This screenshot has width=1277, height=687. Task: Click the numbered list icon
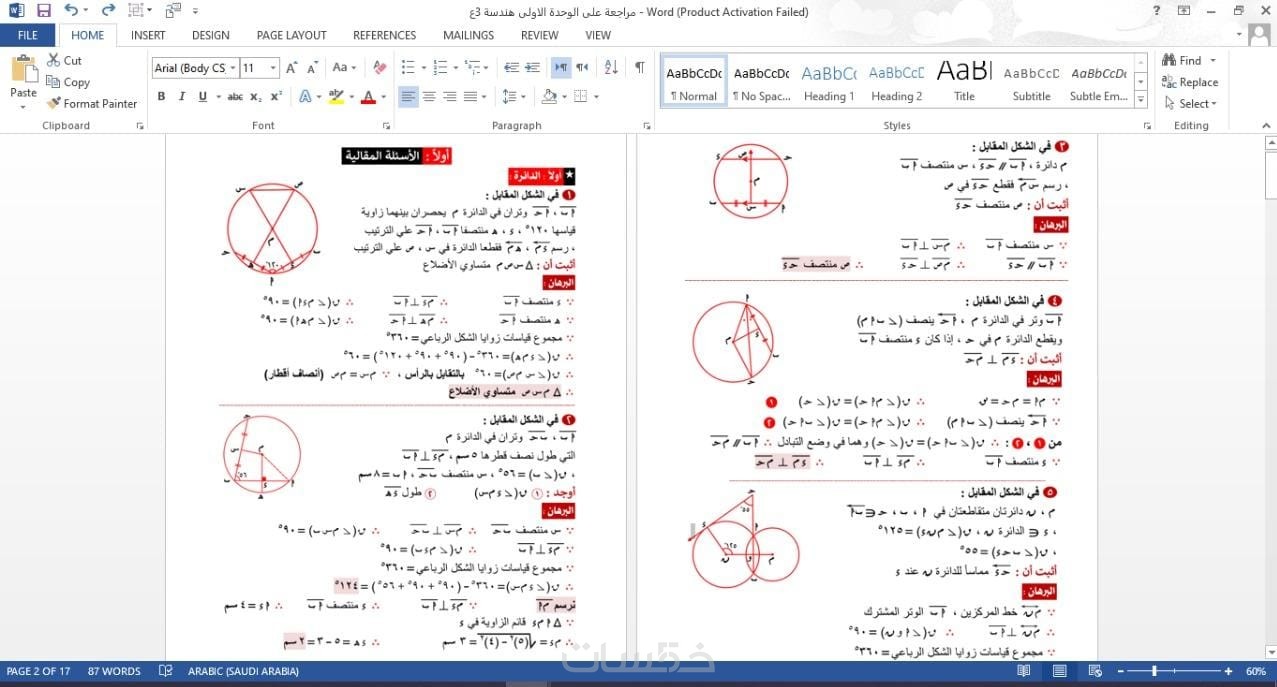click(438, 68)
